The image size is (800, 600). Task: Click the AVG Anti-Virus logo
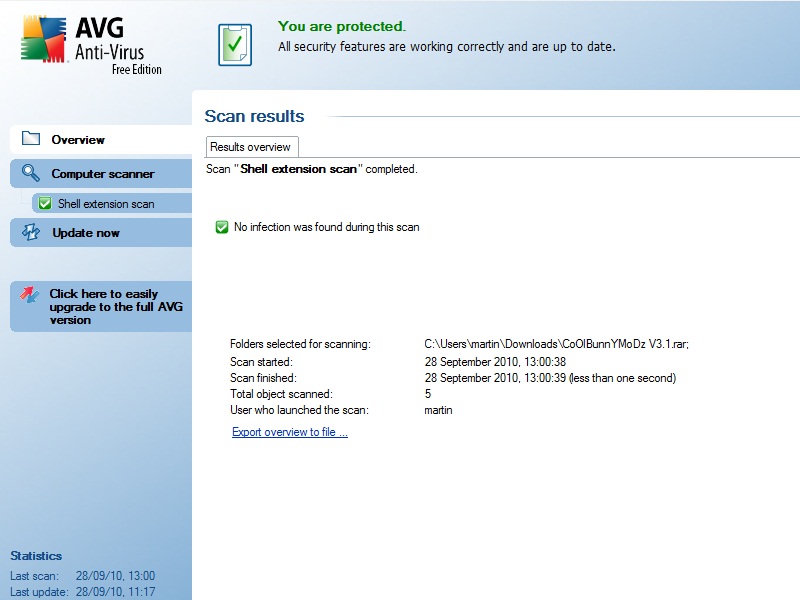[x=92, y=45]
